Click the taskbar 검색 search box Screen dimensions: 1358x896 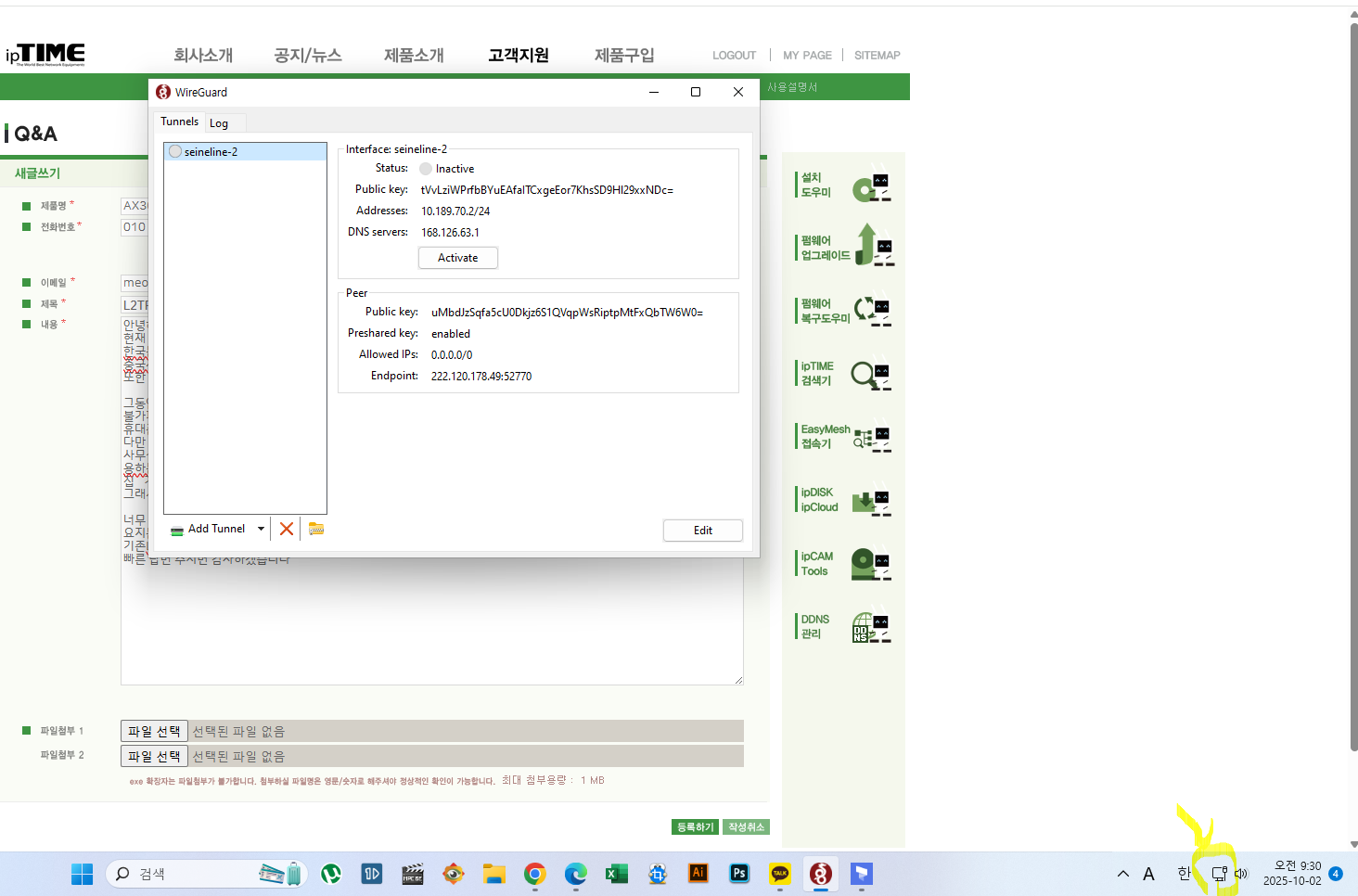(x=205, y=874)
